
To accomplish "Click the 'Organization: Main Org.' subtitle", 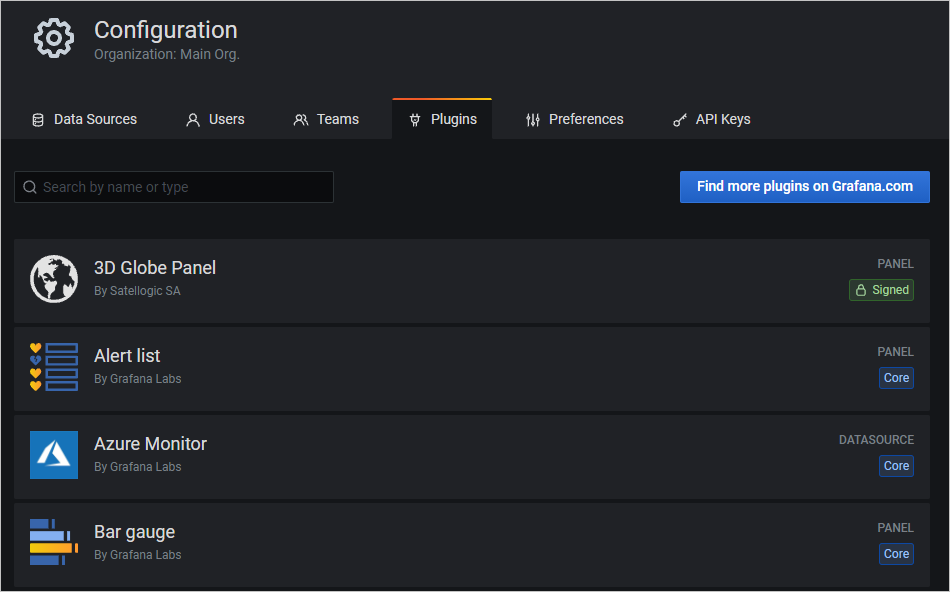I will coord(167,55).
